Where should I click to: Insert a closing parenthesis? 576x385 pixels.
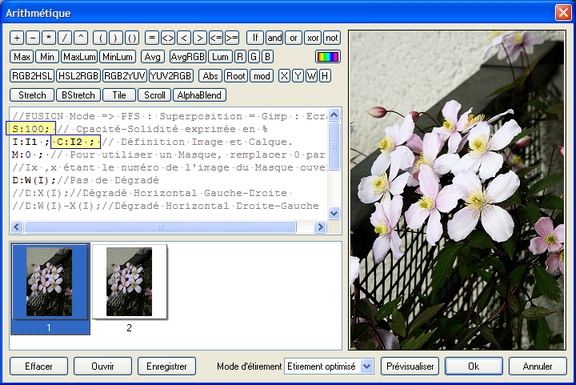tap(116, 38)
